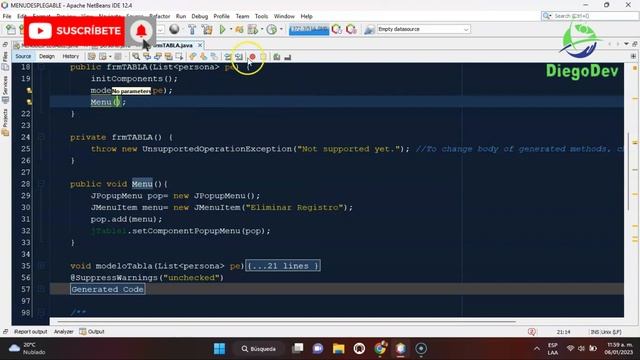Open the Projects side panel
Image resolution: width=640 pixels, height=360 pixels.
[5, 122]
